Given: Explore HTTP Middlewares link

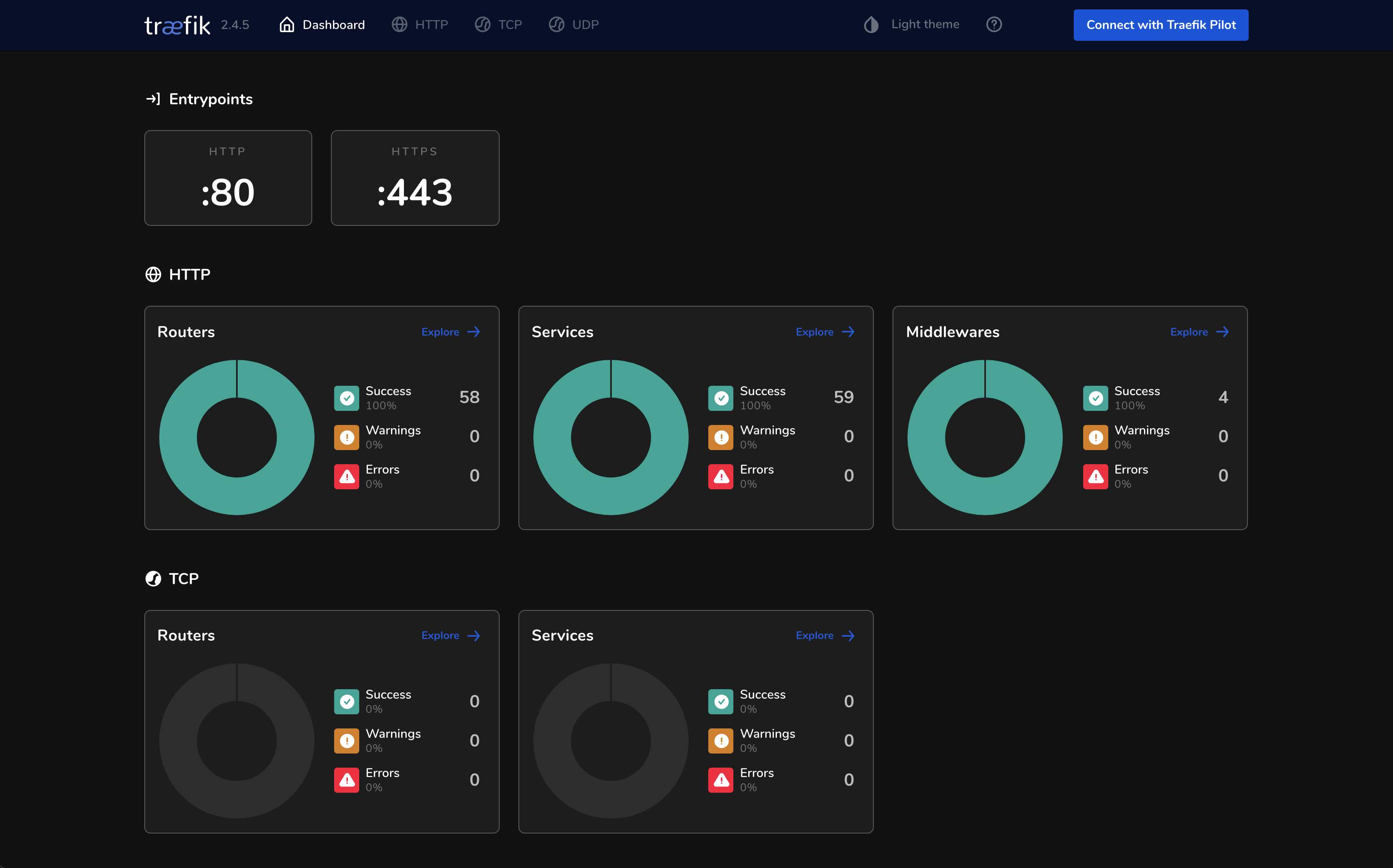Looking at the screenshot, I should [1199, 332].
